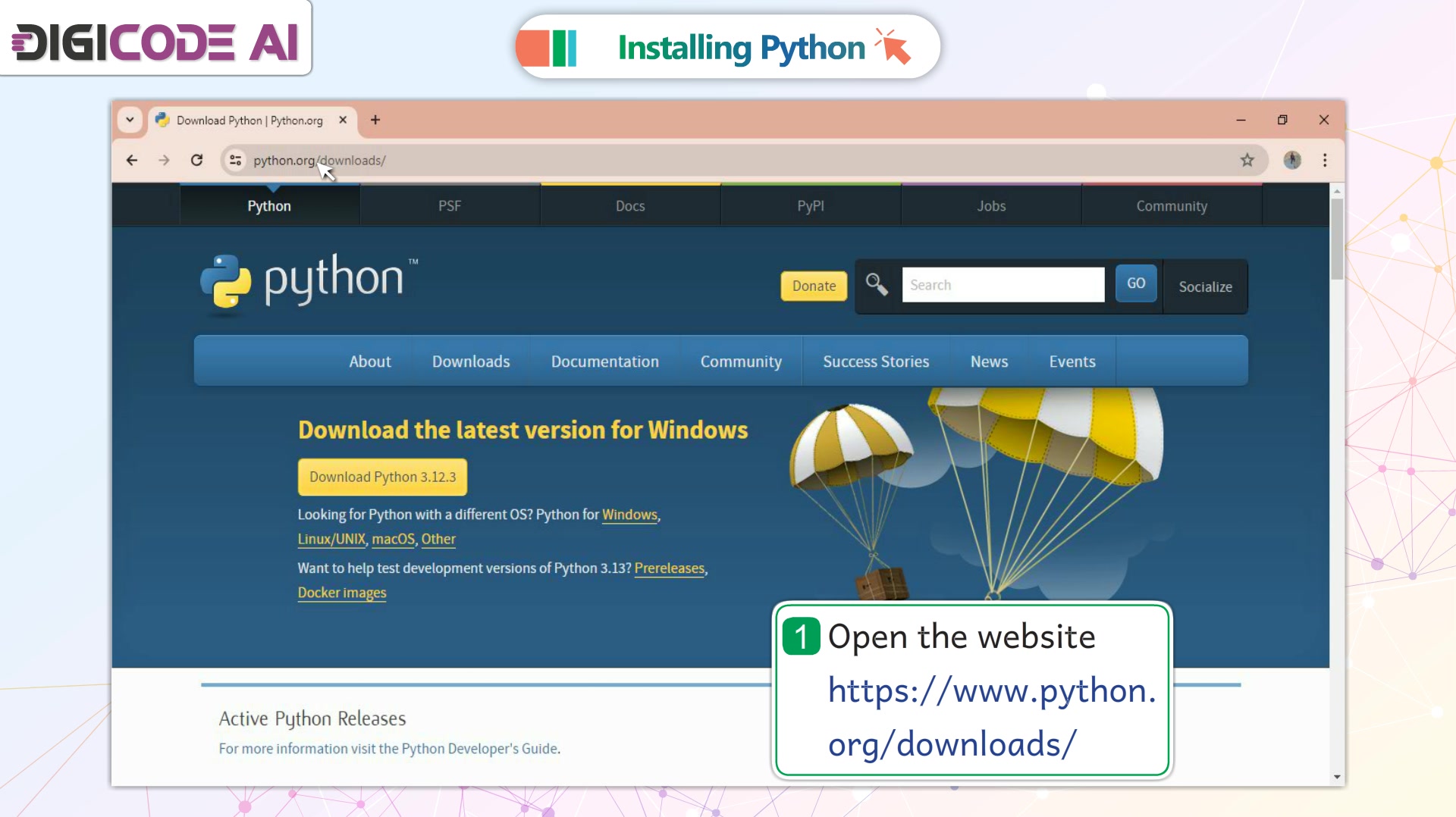Open the Community navigation menu item
Viewport: 1456px width, 817px height.
click(x=741, y=362)
